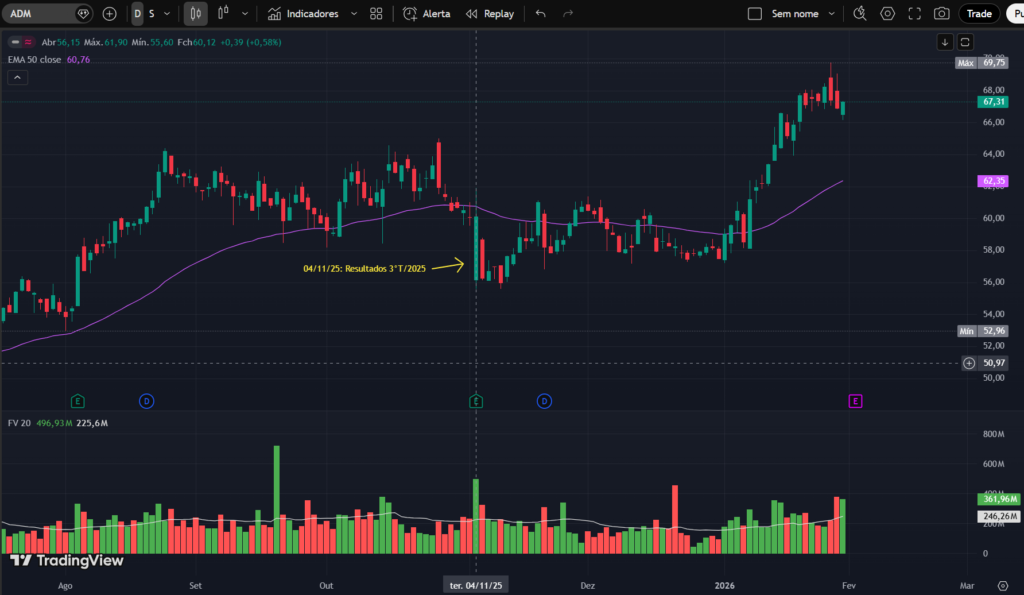
Task: Click the Trade button
Action: (x=978, y=14)
